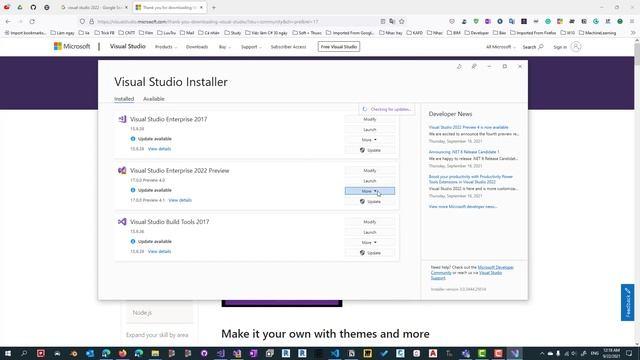Click the taskbar search icon
Viewport: 640px width, 360px height.
(x=24, y=353)
